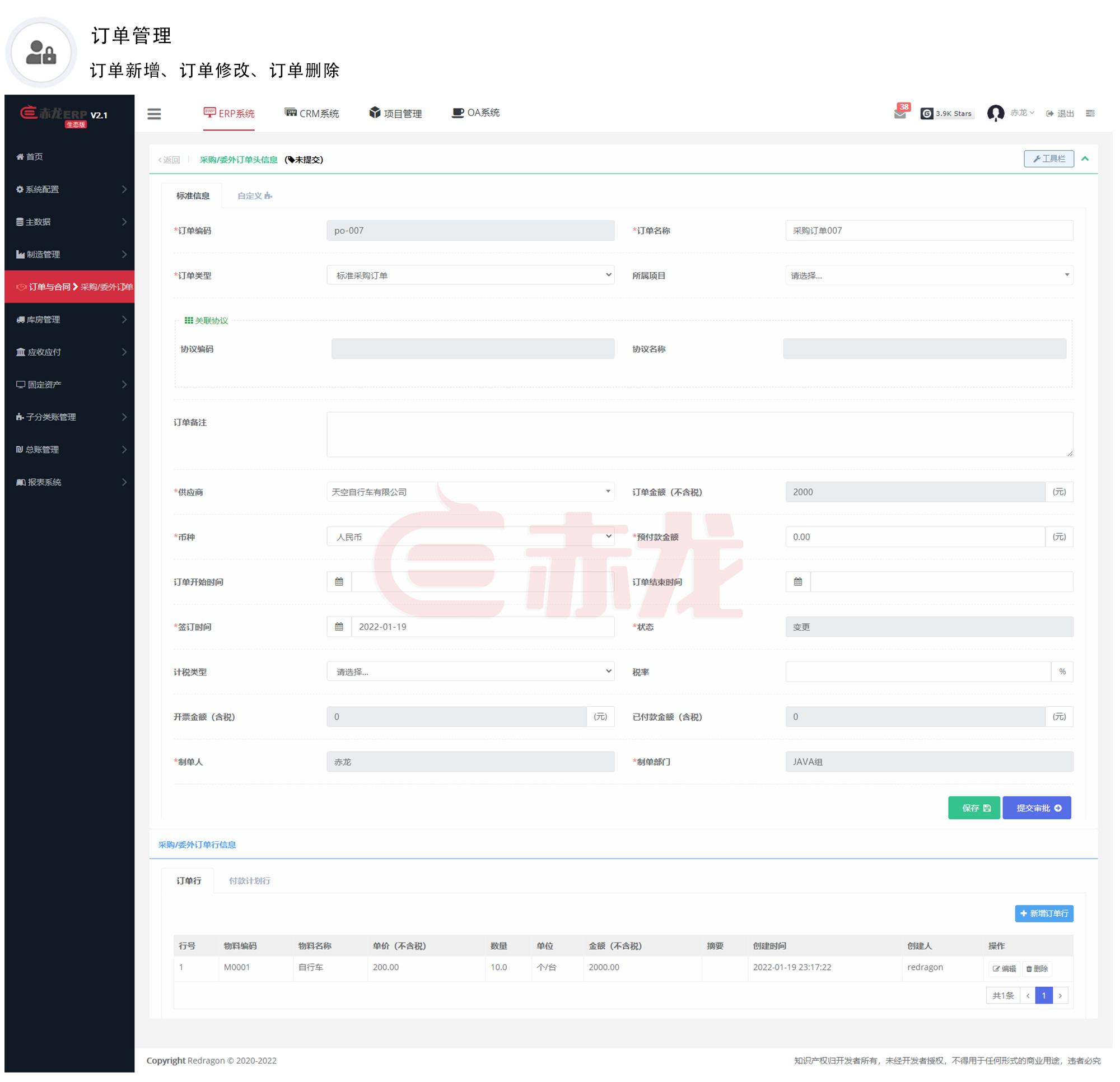Select the 标准采购订单 order type dropdown
Image resolution: width=1120 pixels, height=1082 pixels.
pyautogui.click(x=470, y=275)
